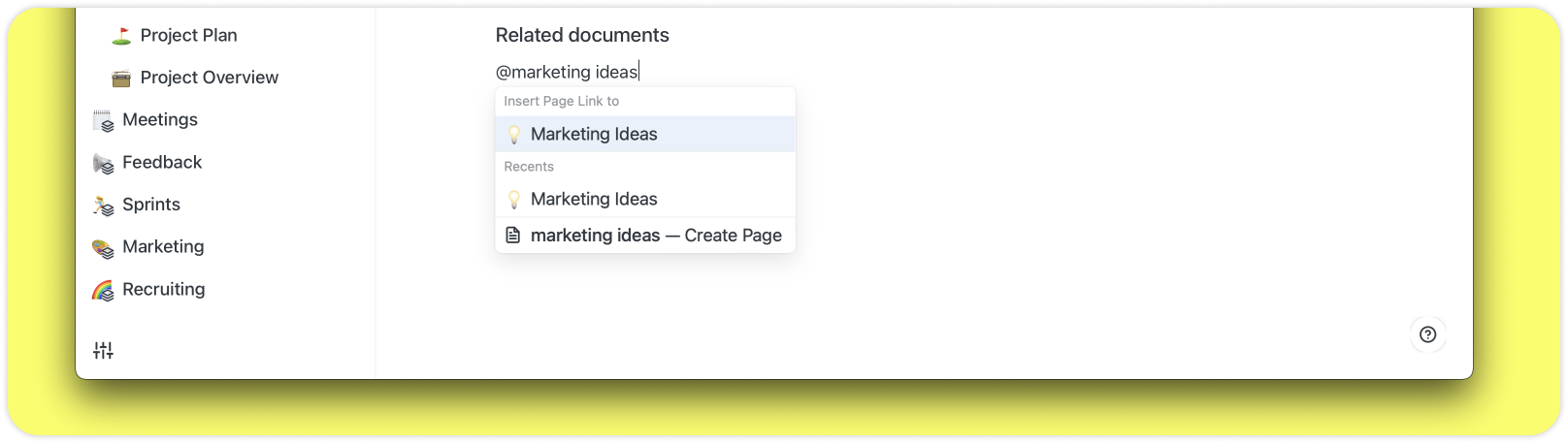
Task: Open the Marketing page in the sidebar
Action: (163, 247)
